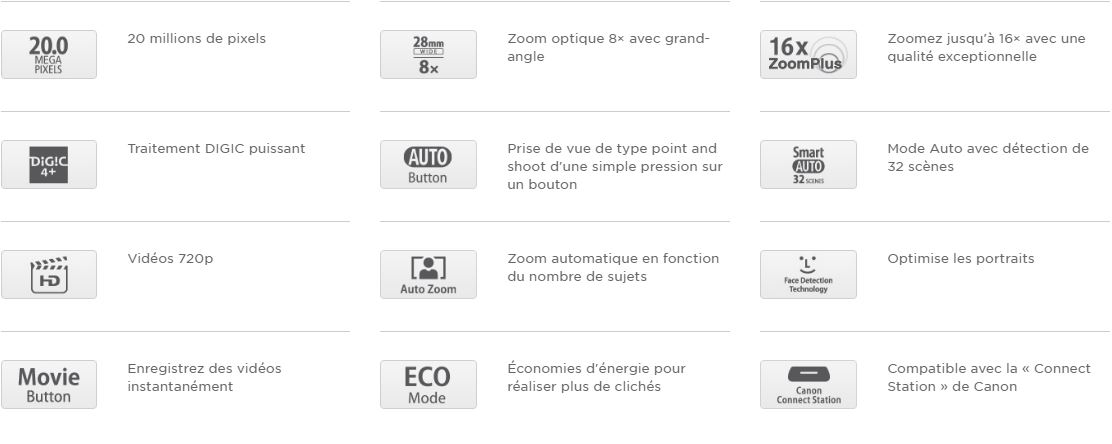
Task: Click the 20.0 Mega Pixels icon
Action: coord(48,54)
